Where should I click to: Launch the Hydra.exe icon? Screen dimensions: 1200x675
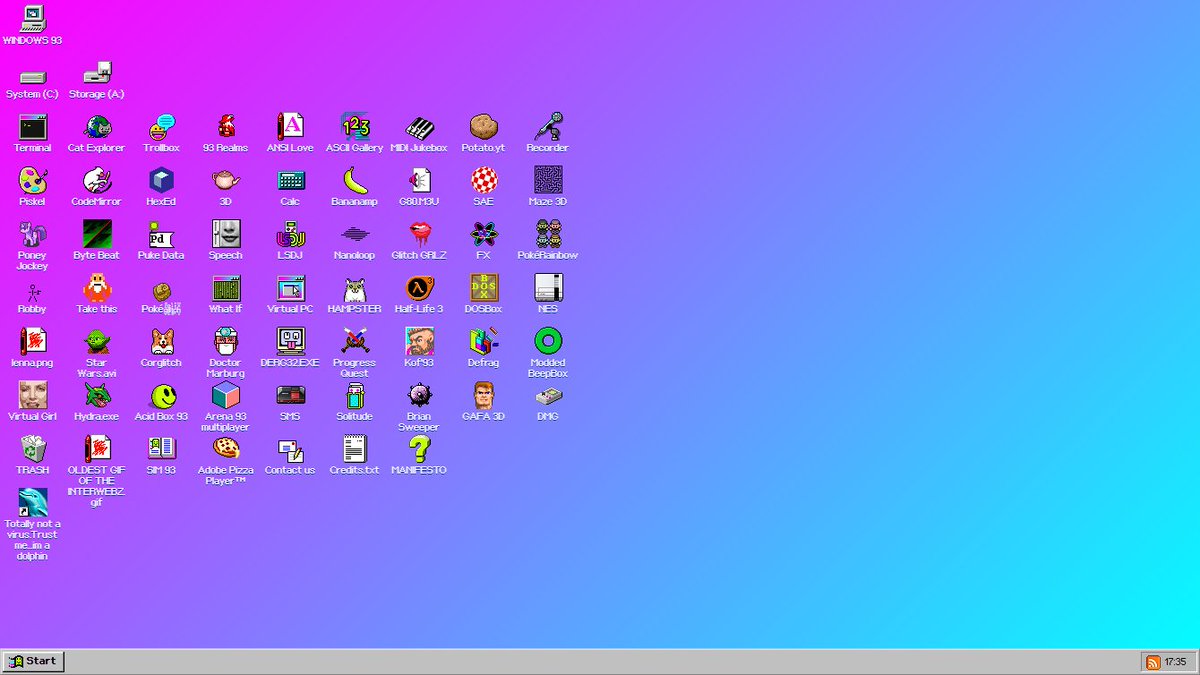click(97, 395)
